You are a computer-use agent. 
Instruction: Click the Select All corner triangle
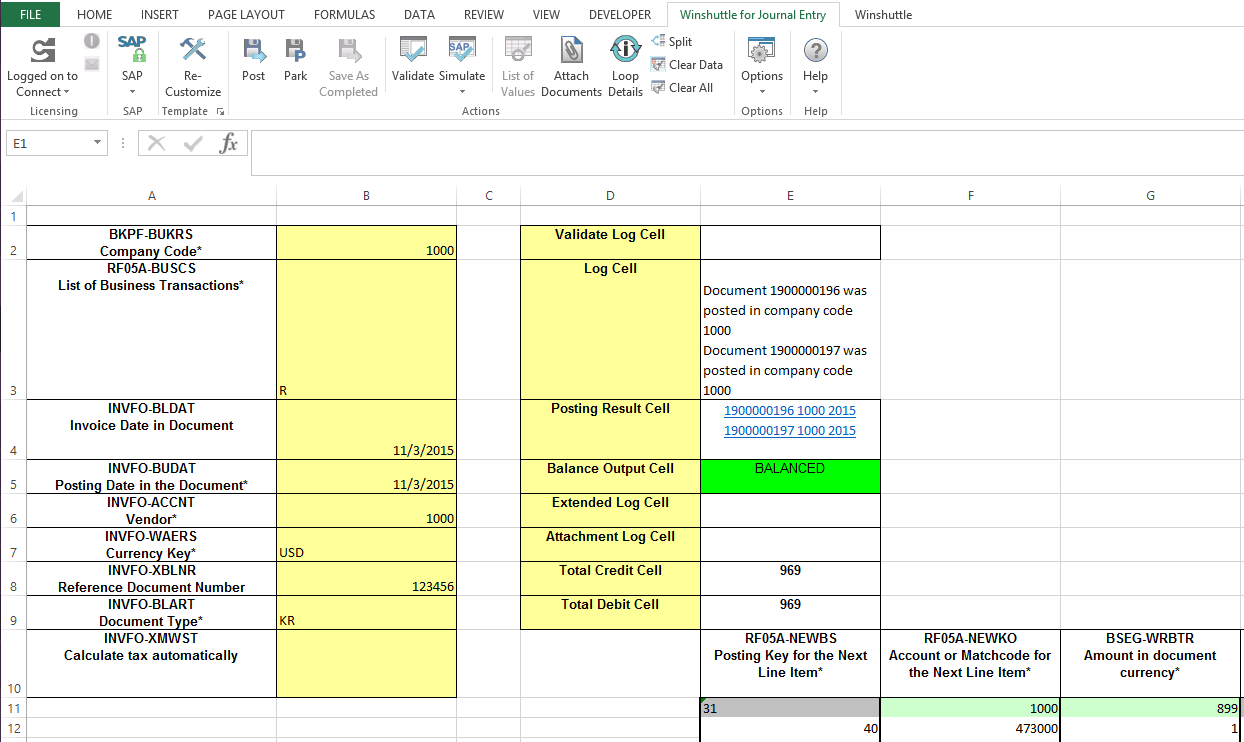click(15, 196)
